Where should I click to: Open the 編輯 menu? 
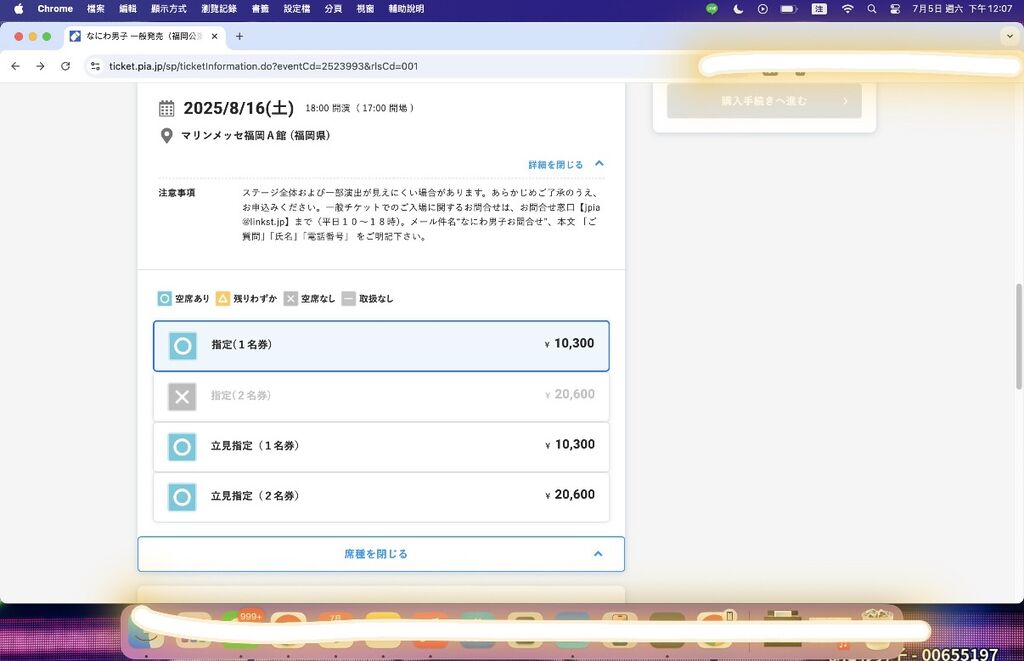coord(128,8)
